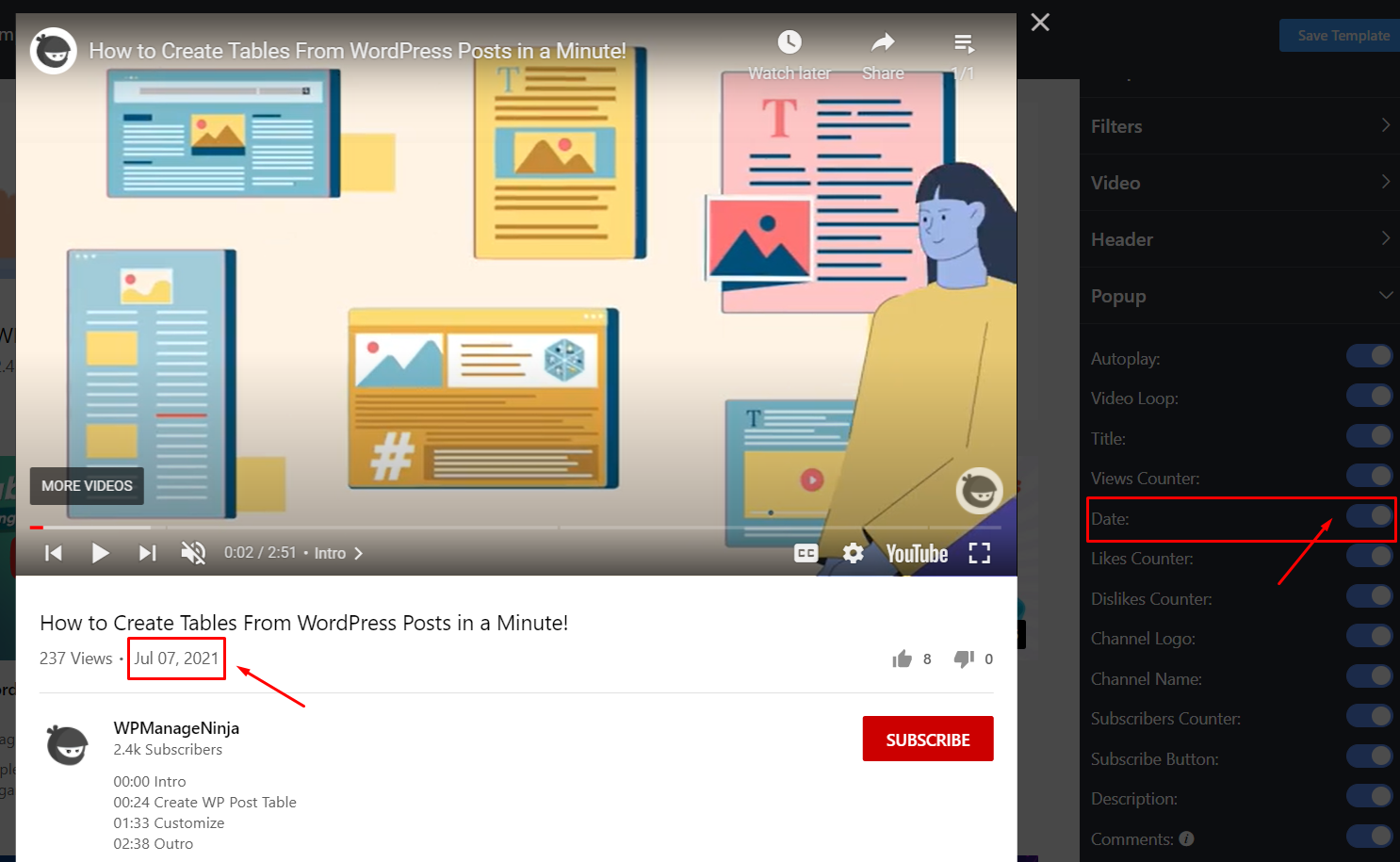Viewport: 1400px width, 862px height.
Task: Toggle the Subscribers Counter switch
Action: point(1370,716)
